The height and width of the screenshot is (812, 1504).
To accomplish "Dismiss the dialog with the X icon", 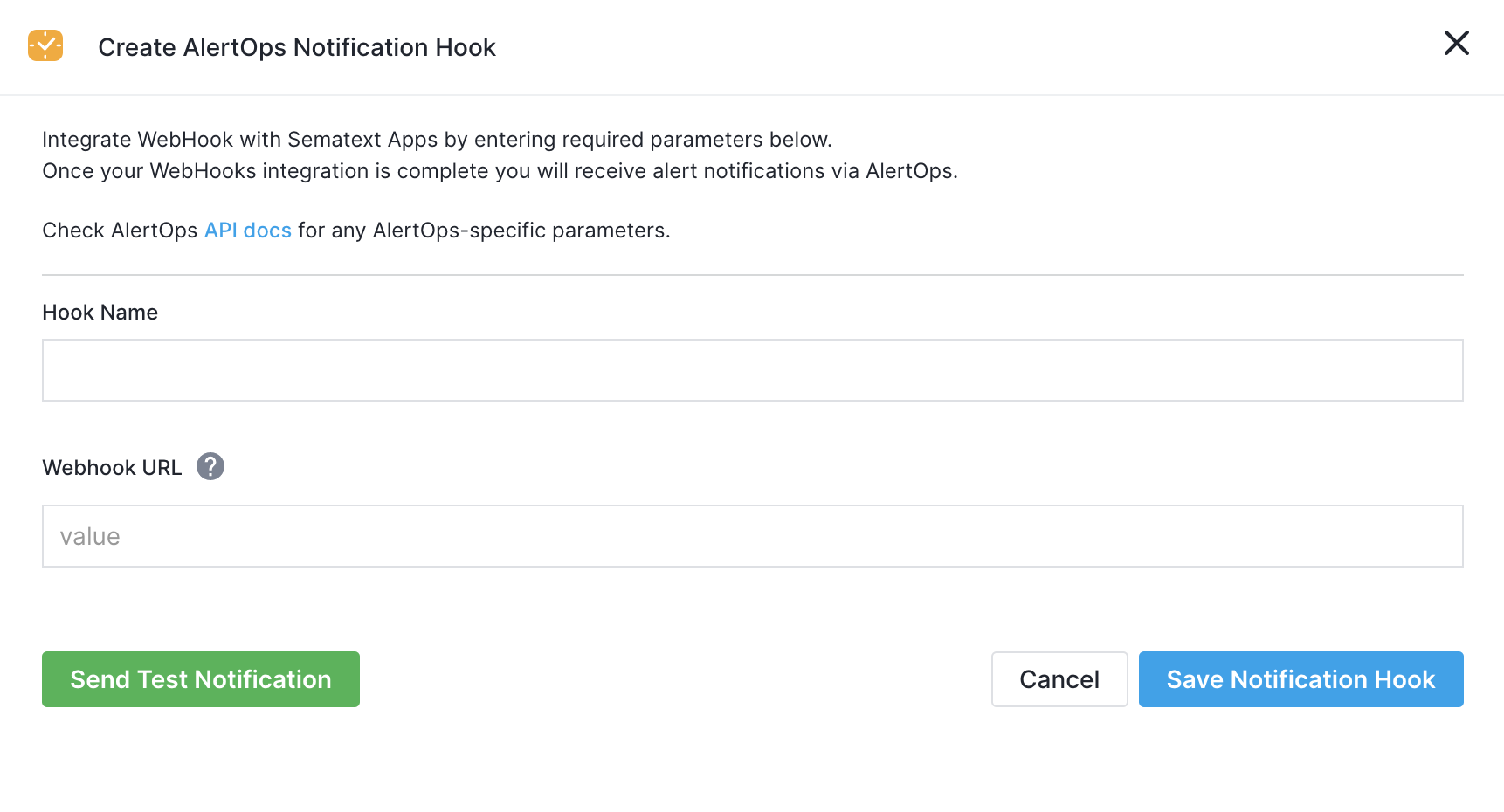I will click(x=1456, y=43).
